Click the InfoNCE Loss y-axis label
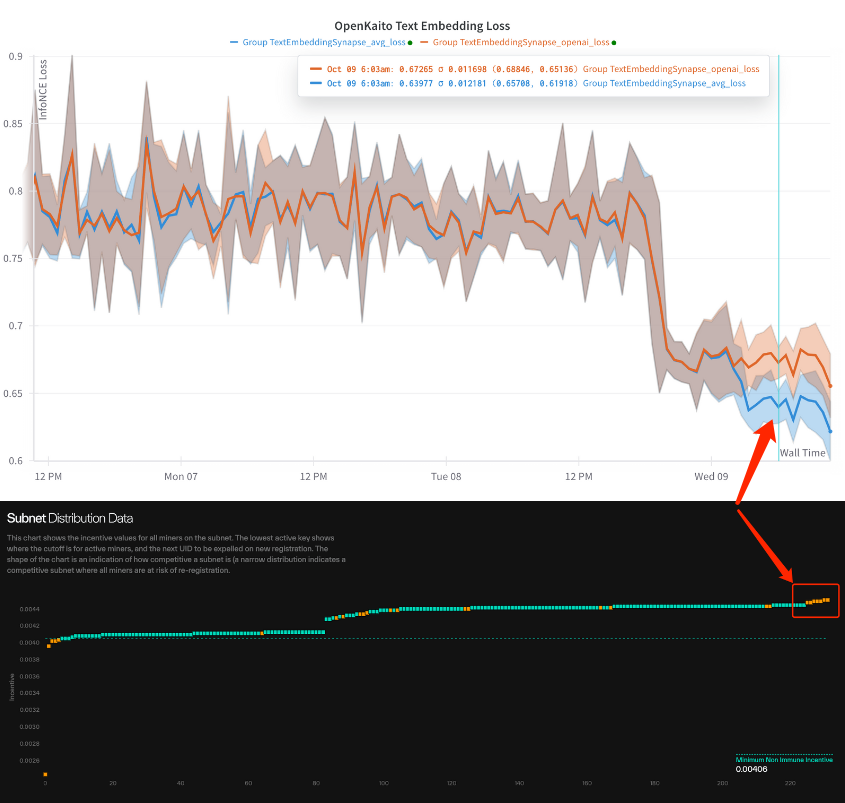Screen dimensions: 845x803 pyautogui.click(x=43, y=89)
